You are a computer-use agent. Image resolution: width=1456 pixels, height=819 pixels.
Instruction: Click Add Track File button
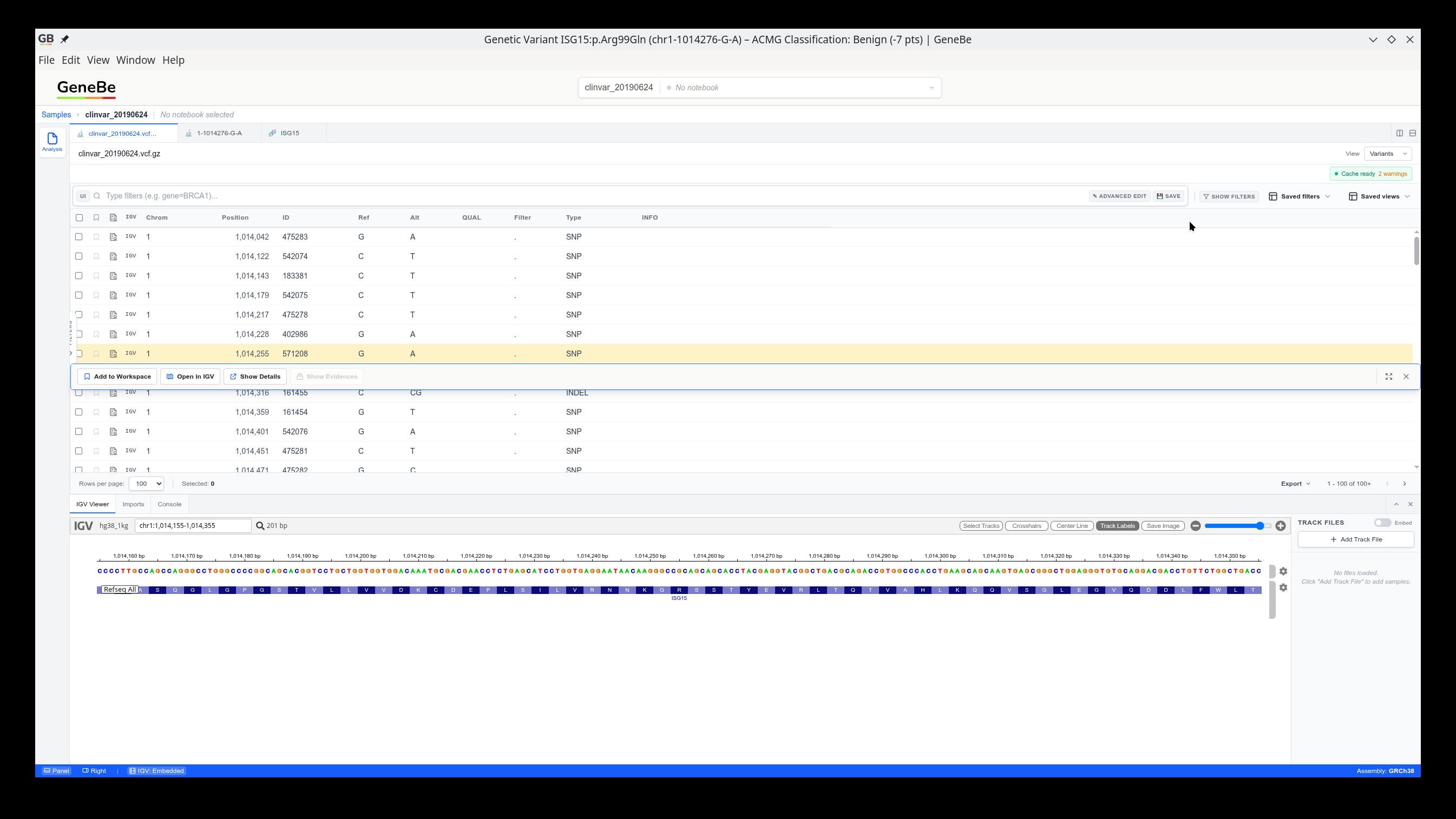[1355, 539]
